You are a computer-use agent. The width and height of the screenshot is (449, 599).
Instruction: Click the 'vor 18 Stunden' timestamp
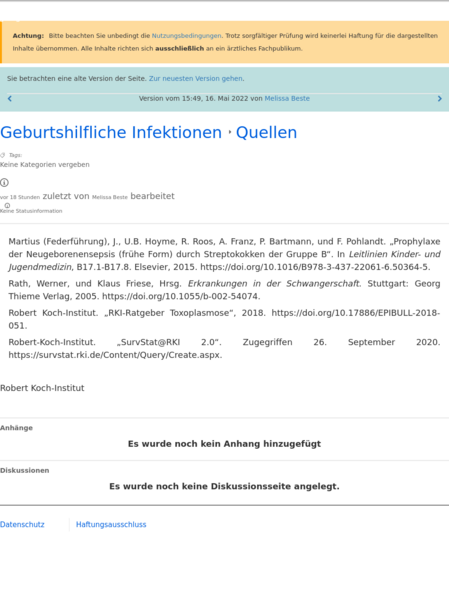20,198
